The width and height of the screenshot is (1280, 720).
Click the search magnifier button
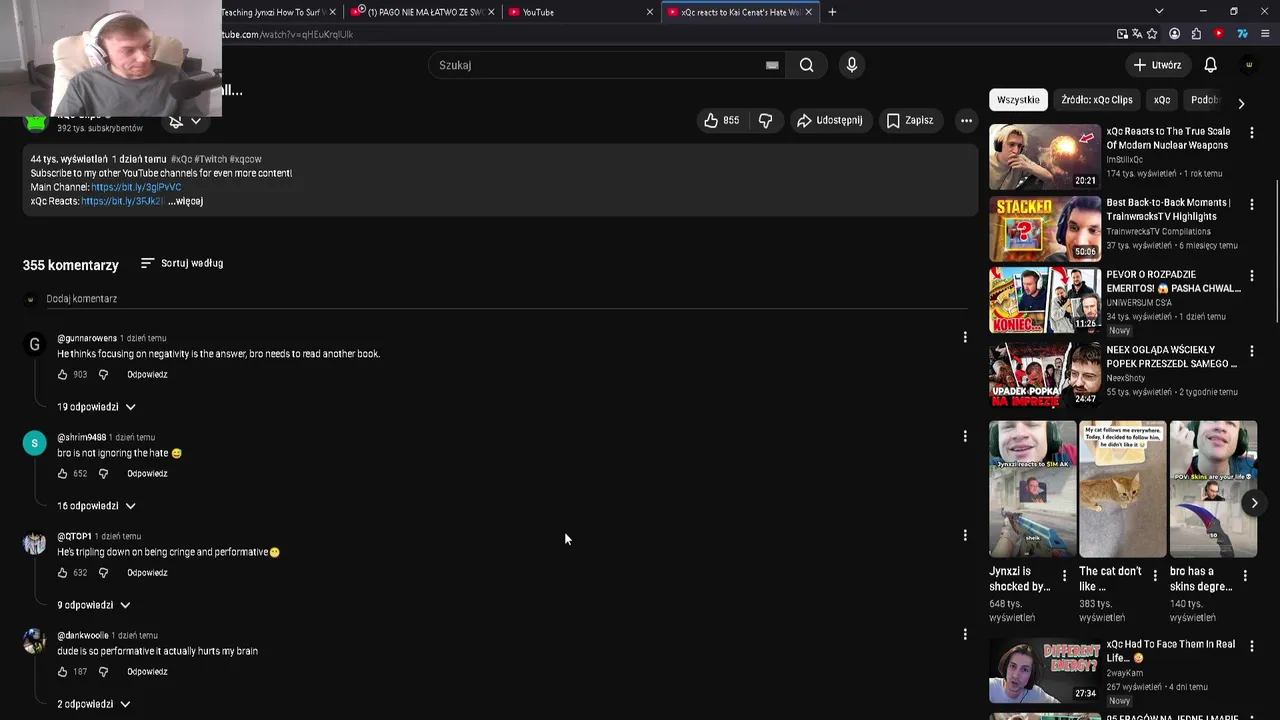[806, 65]
